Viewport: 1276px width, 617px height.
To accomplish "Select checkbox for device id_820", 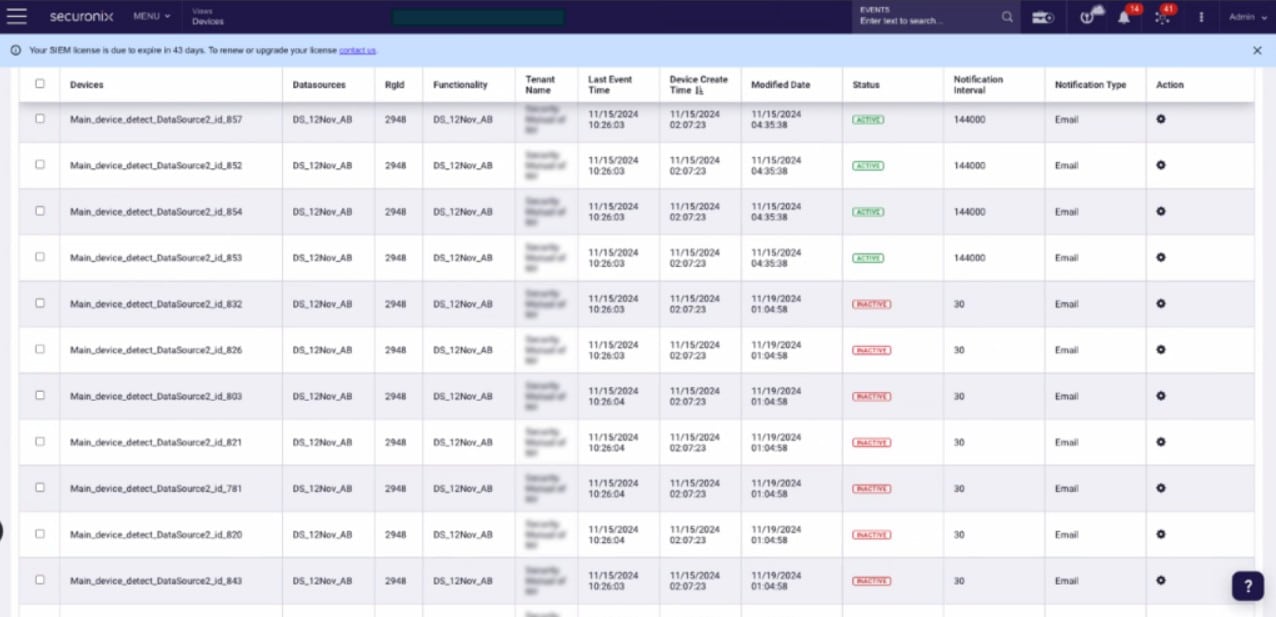I will 40,534.
